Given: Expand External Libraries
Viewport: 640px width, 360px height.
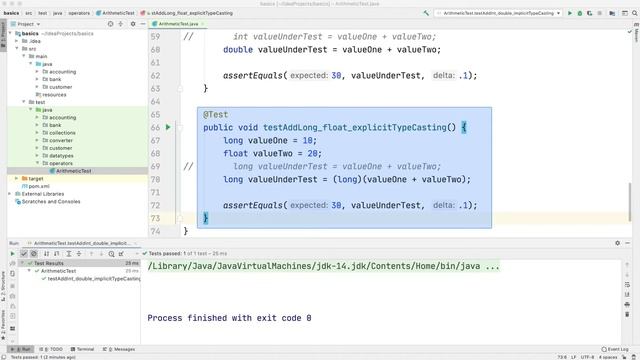Looking at the screenshot, I should (10, 194).
